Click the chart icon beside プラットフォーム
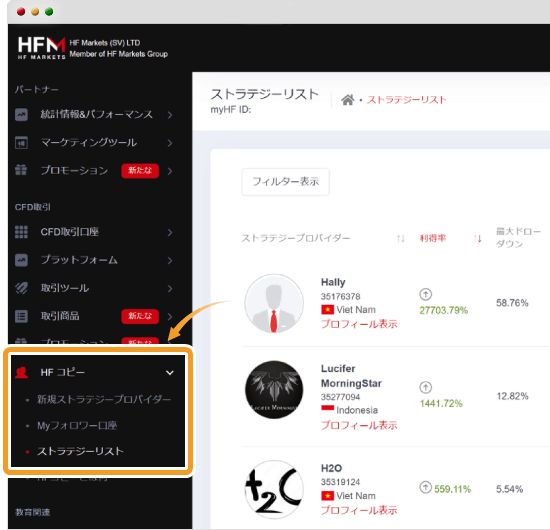 21,260
